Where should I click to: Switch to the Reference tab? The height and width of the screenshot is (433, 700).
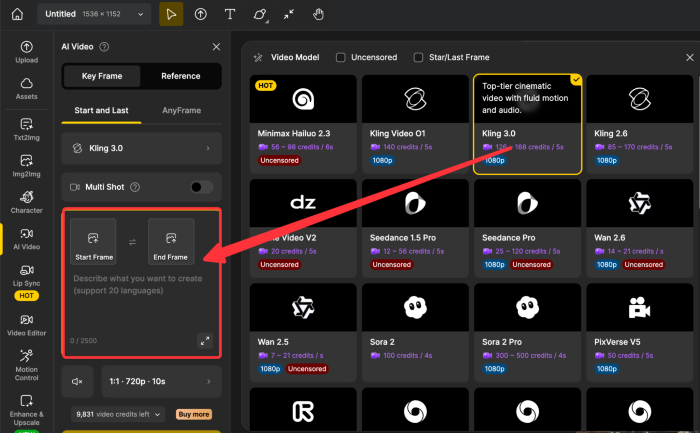[x=180, y=76]
